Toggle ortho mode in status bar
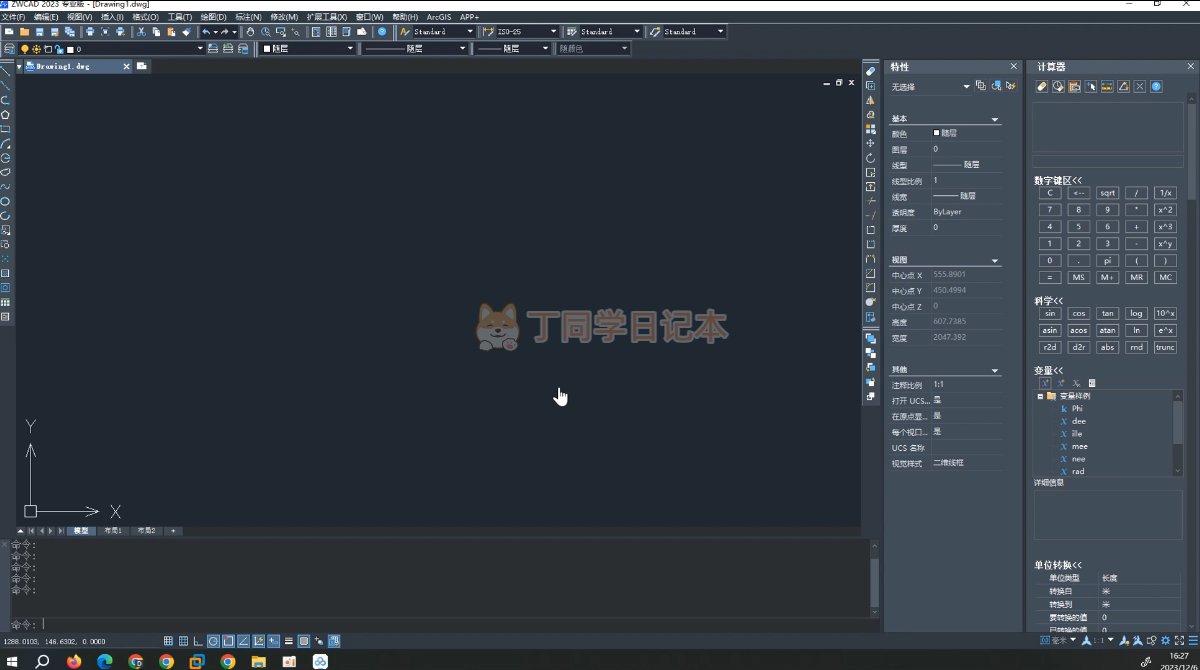 [x=198, y=641]
